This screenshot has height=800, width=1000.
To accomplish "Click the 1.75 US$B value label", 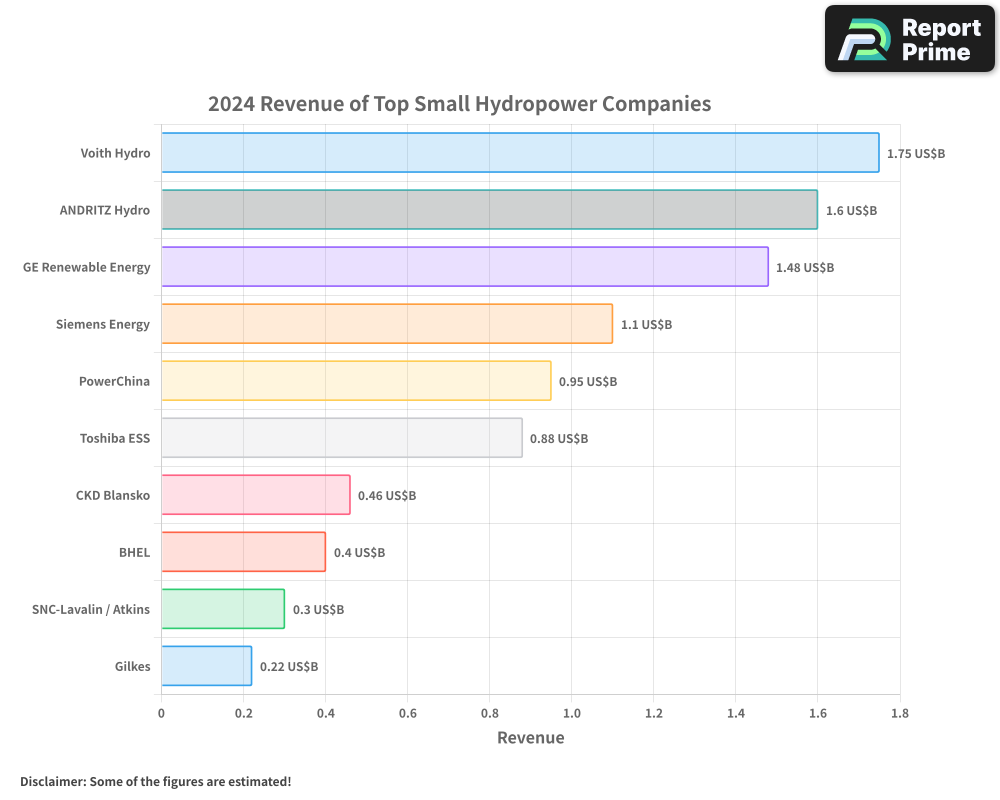I will (915, 154).
